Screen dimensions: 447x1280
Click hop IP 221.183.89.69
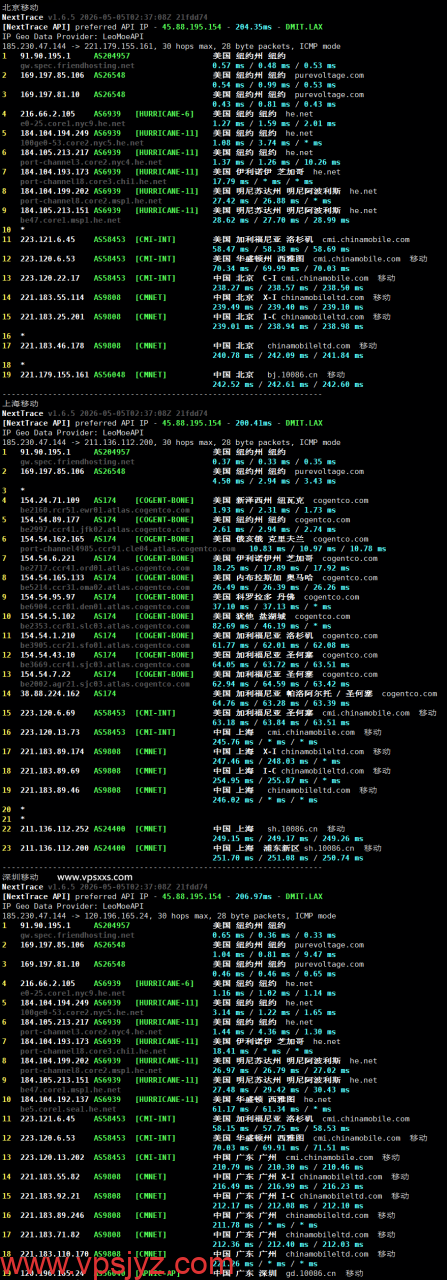(x=50, y=769)
